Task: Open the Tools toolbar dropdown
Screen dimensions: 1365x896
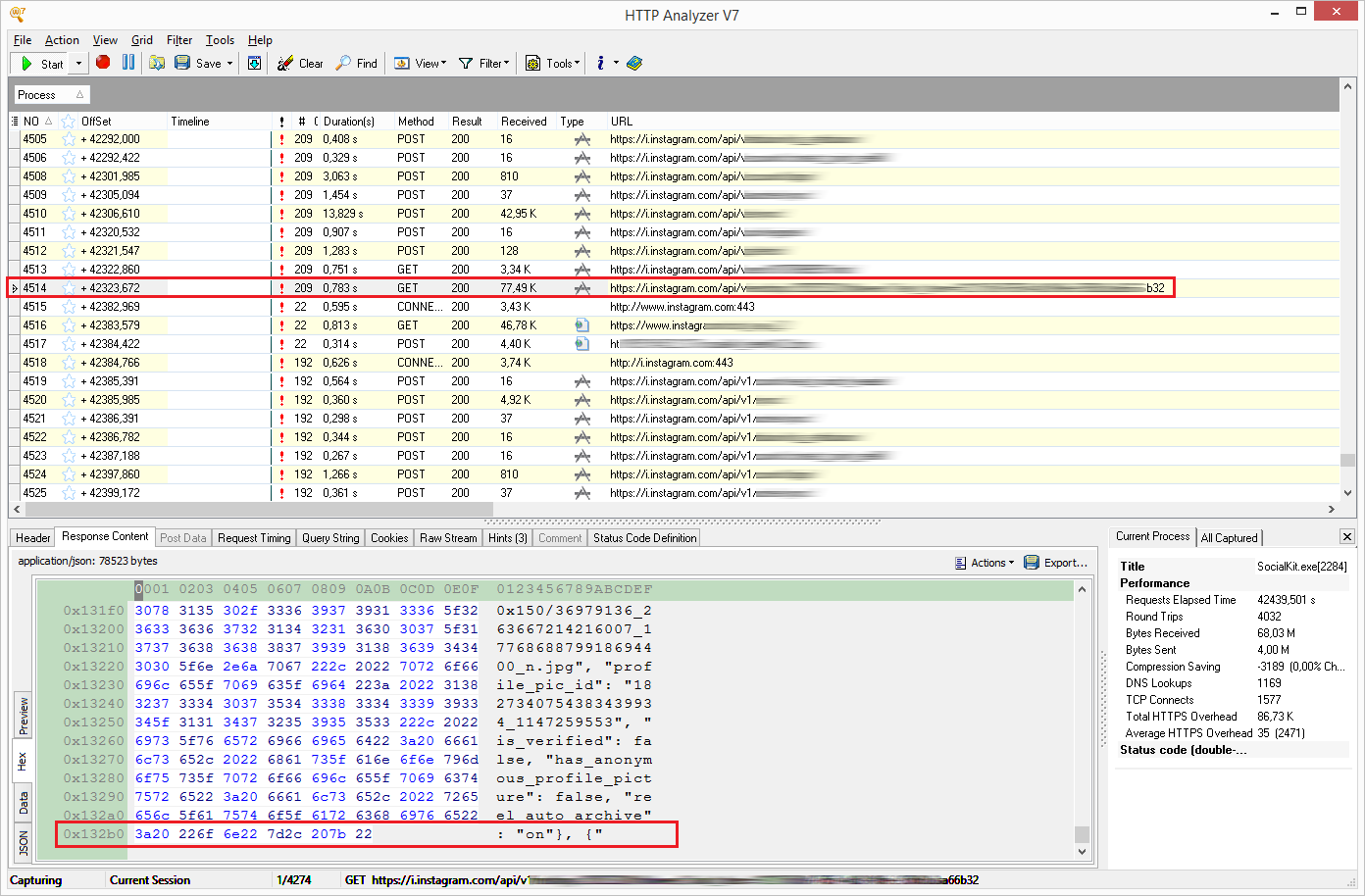Action: (552, 64)
